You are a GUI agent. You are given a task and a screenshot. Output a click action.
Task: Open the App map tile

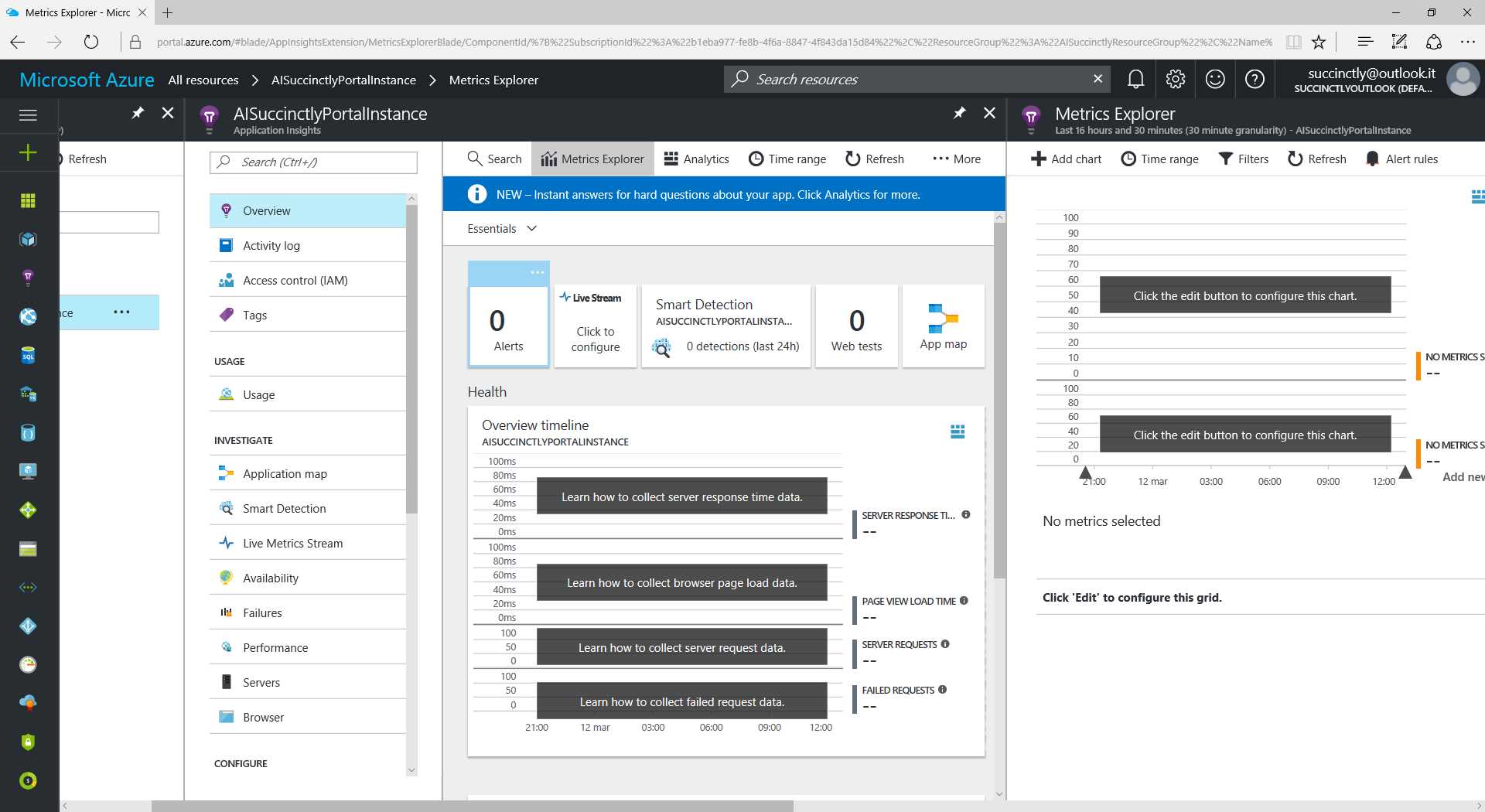pyautogui.click(x=944, y=326)
